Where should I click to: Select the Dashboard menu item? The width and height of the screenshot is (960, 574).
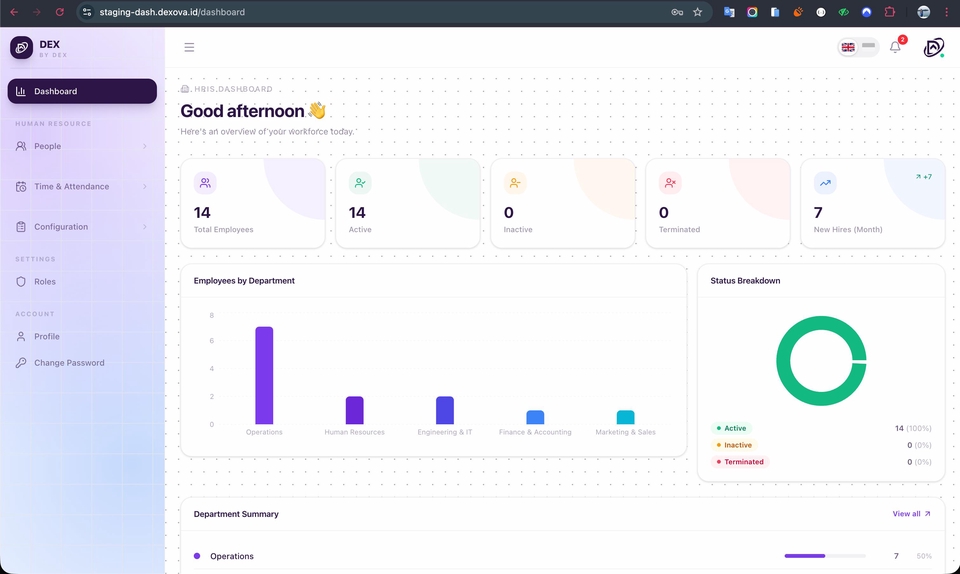point(82,91)
